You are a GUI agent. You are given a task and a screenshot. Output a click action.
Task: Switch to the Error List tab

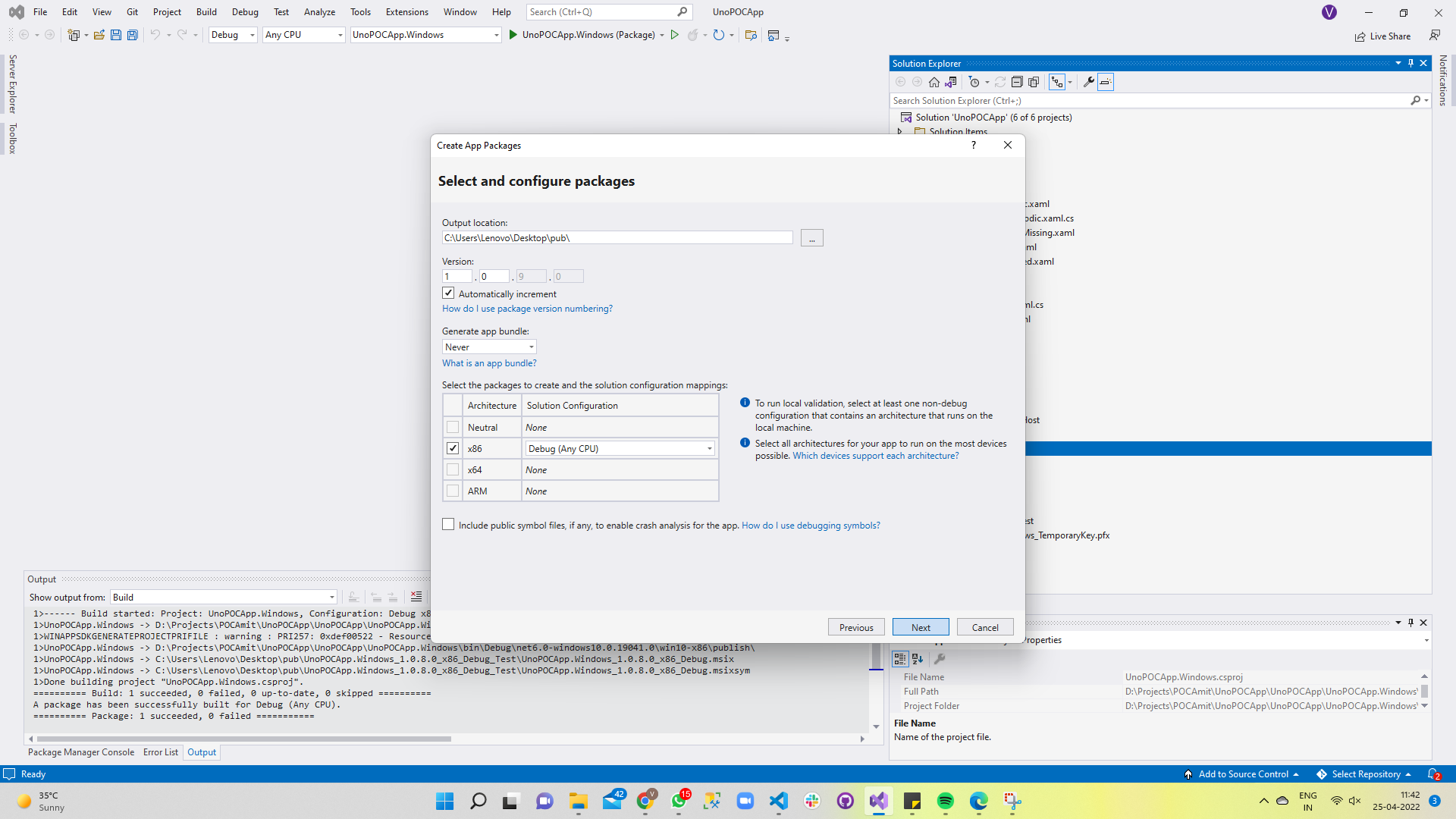click(160, 752)
